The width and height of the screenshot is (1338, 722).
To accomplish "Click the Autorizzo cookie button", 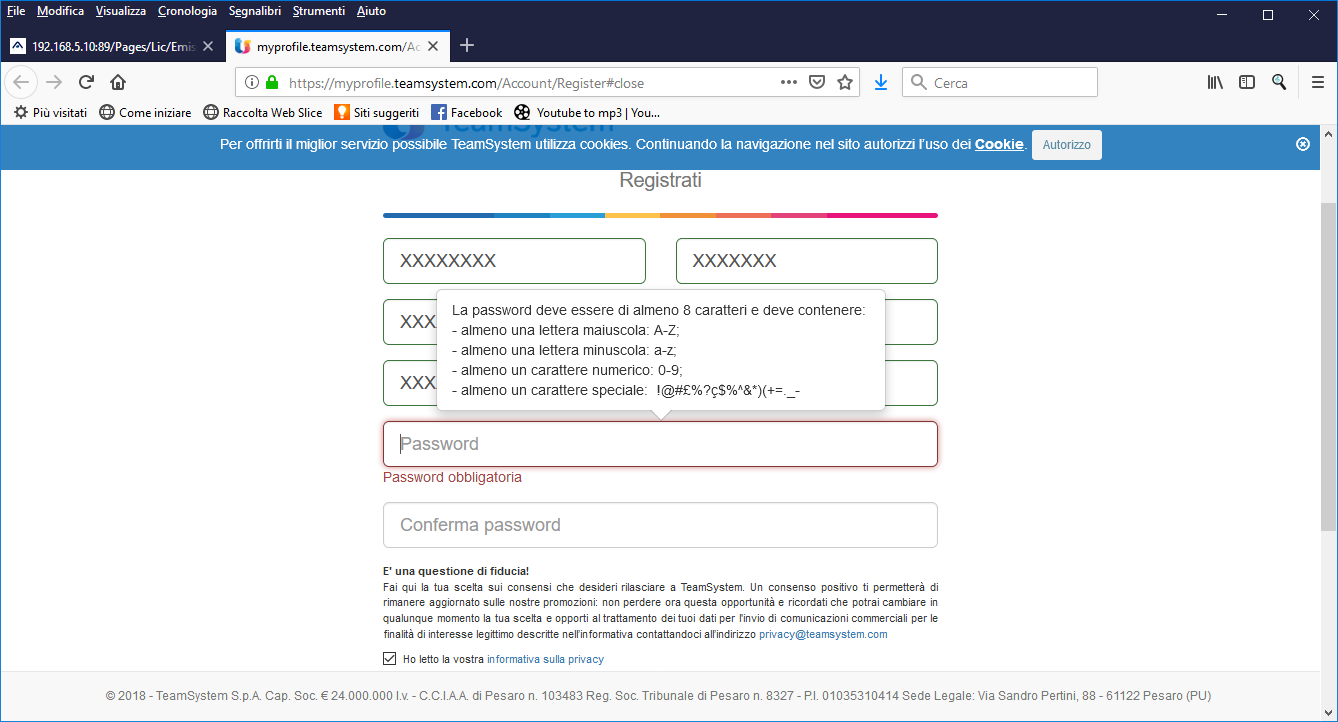I will [1067, 145].
